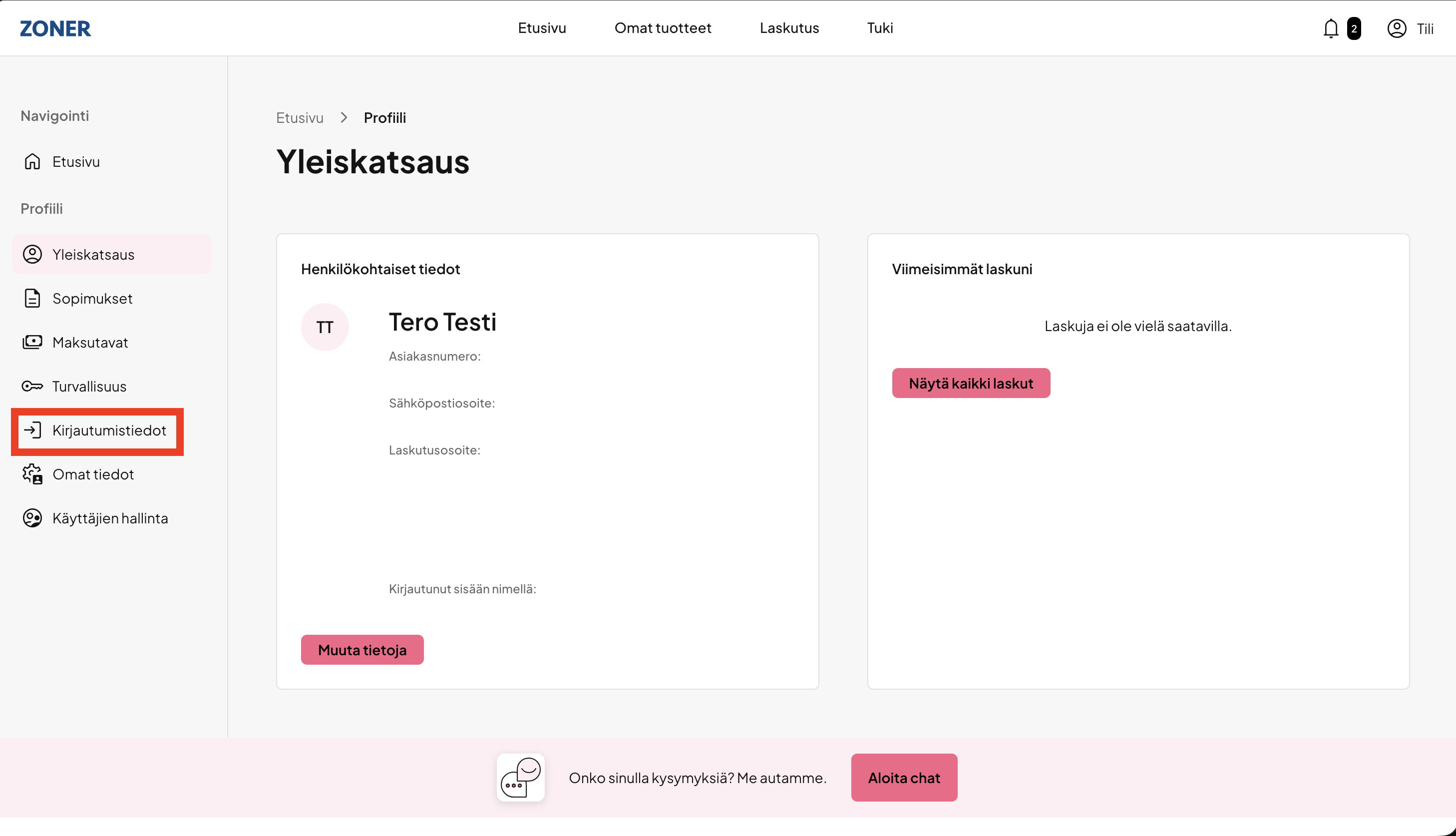Click the Käyttäjien hallinta user icon

tap(32, 518)
